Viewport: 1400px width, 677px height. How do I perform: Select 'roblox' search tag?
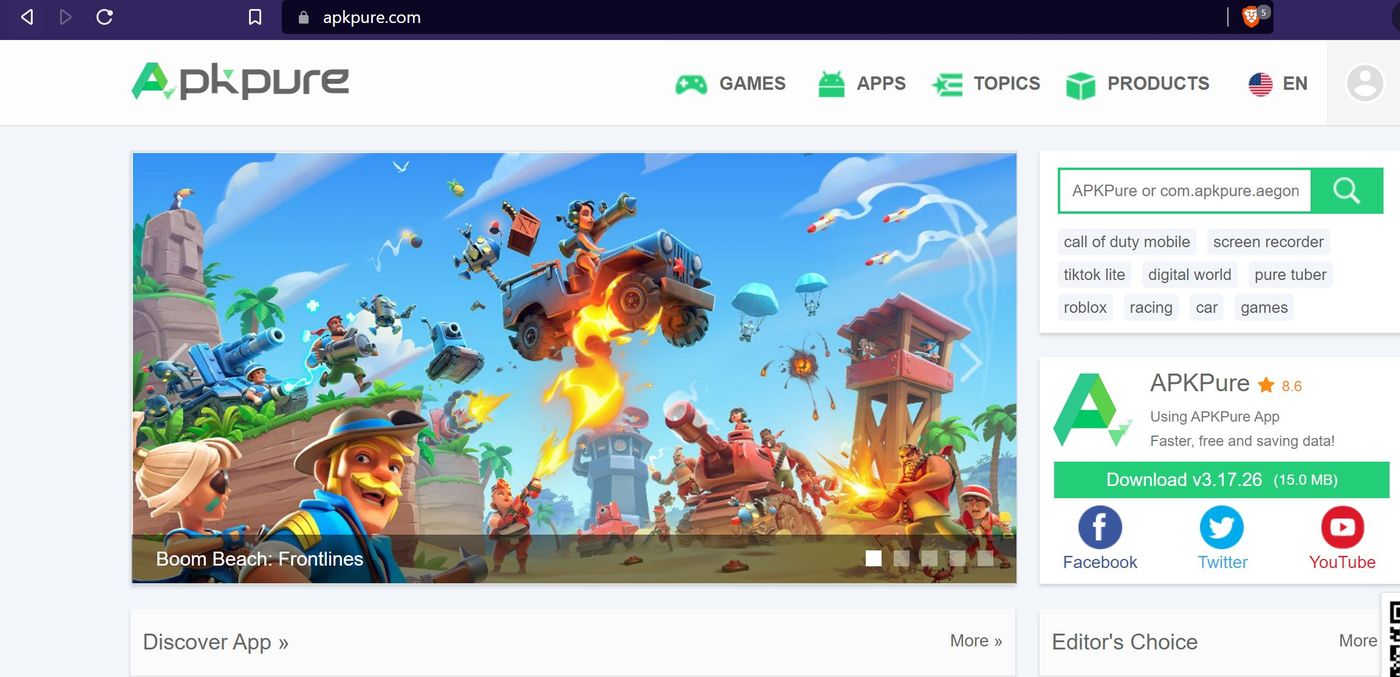point(1085,308)
